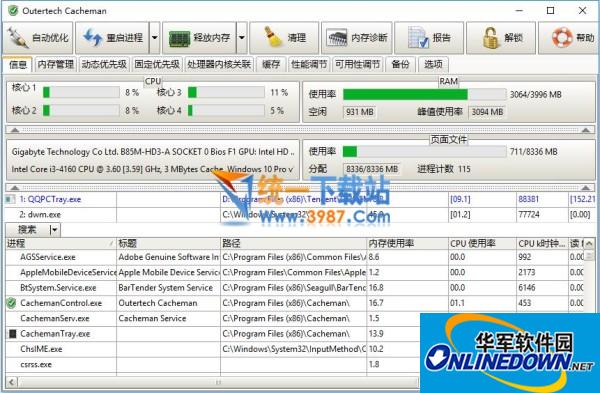Select the 2: dwm.exe top process row
This screenshot has width=600, height=393.
pos(300,214)
